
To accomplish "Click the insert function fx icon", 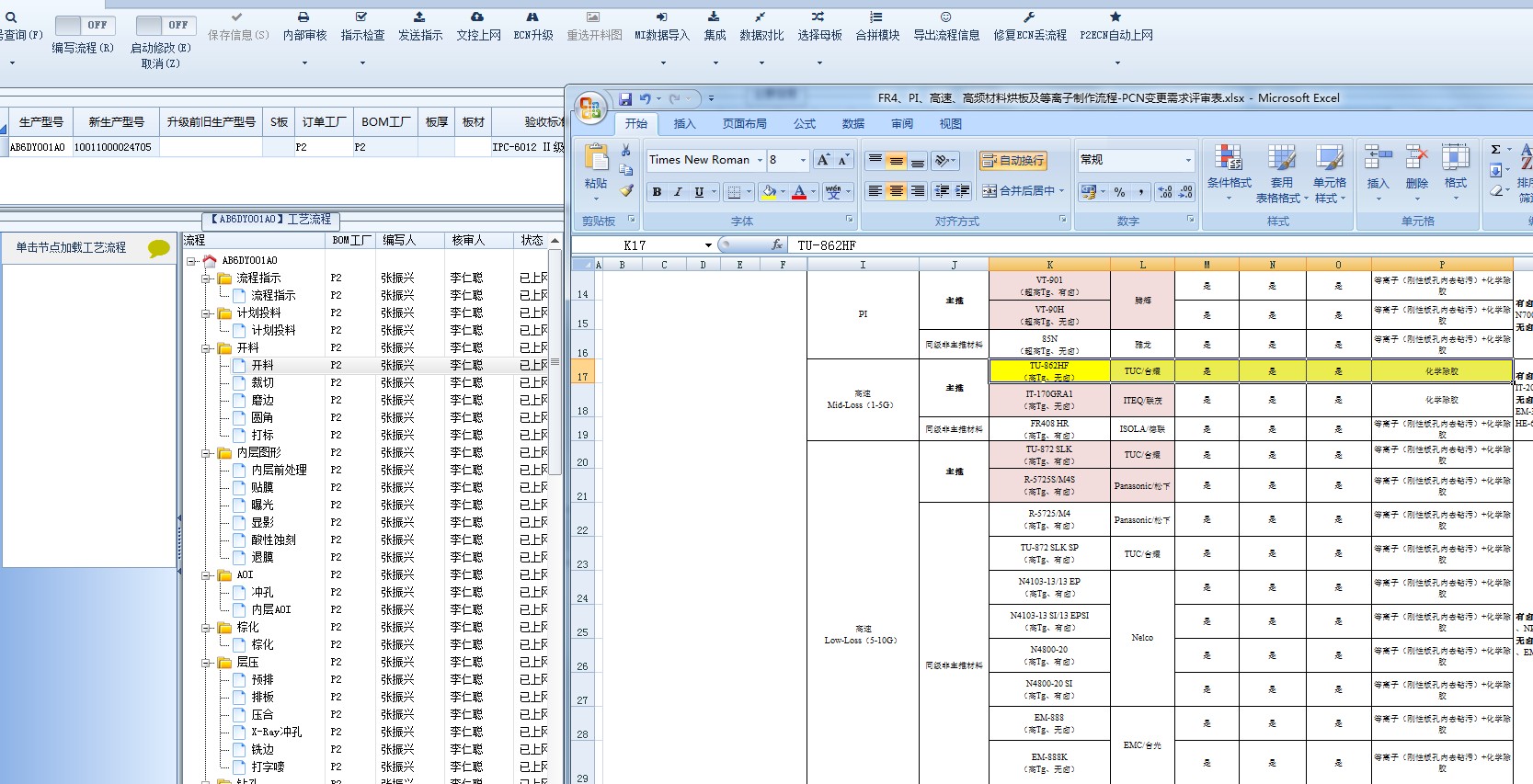I will point(777,245).
